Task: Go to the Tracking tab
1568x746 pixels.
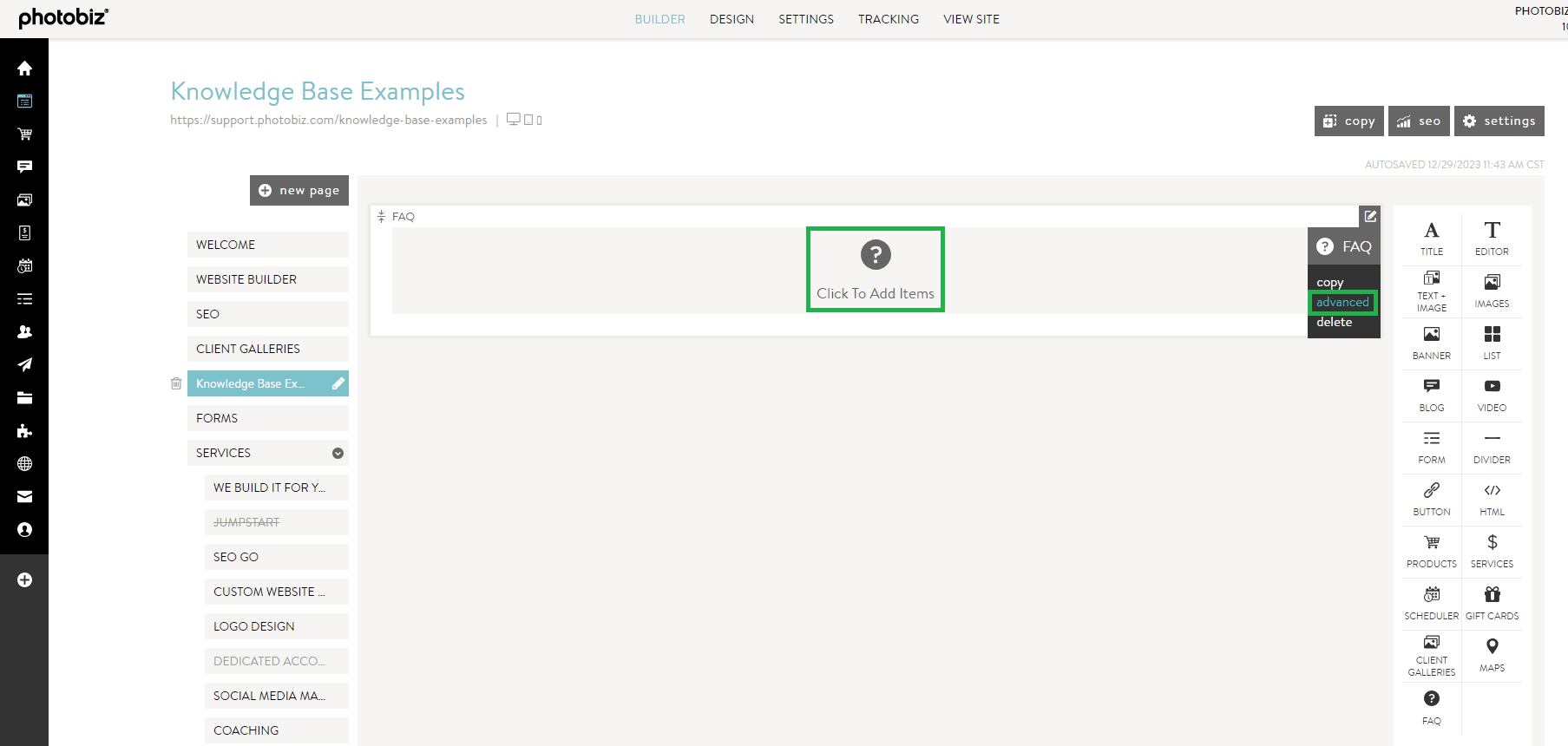Action: click(x=888, y=19)
